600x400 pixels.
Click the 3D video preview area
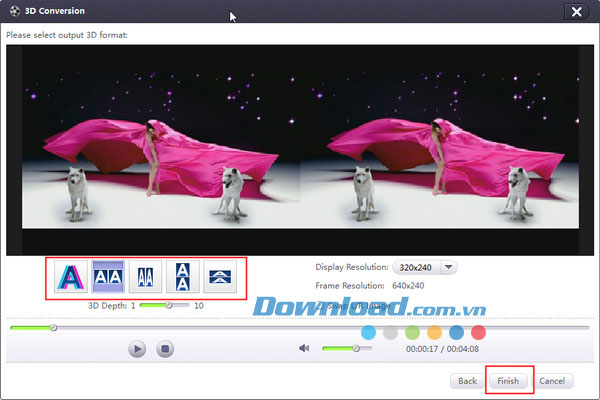(300, 150)
